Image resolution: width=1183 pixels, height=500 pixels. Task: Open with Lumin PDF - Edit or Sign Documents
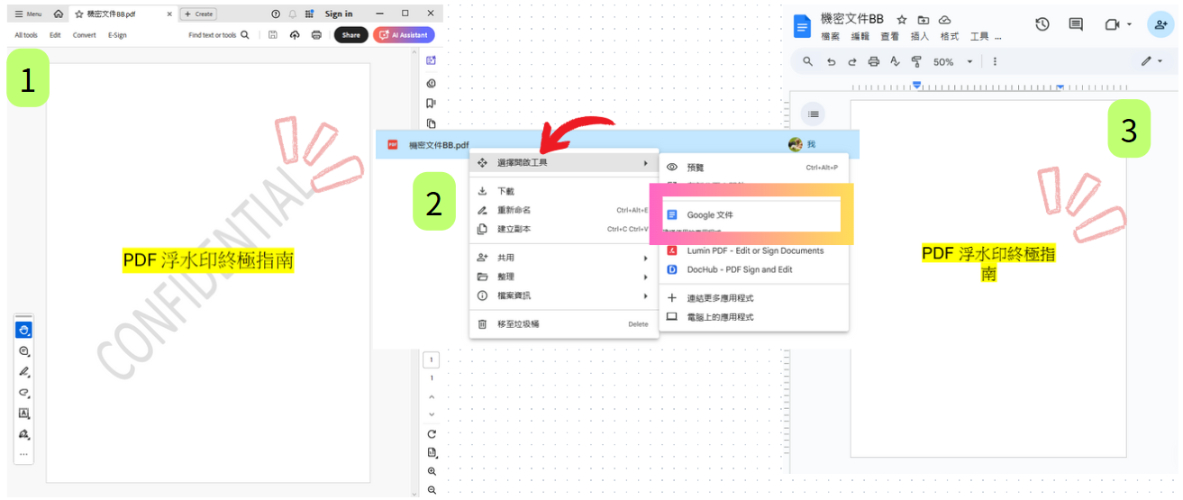tap(754, 251)
